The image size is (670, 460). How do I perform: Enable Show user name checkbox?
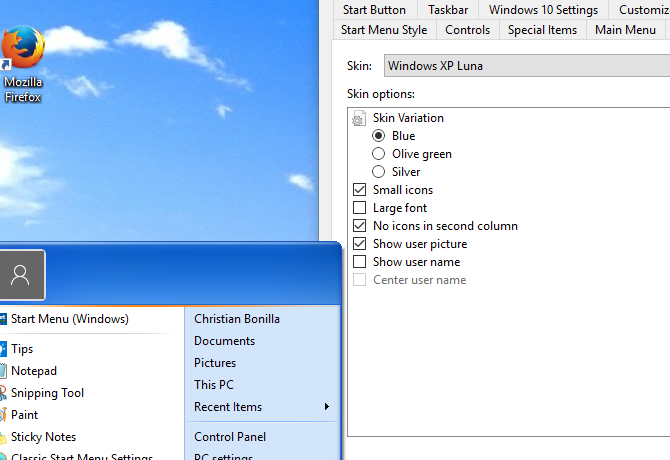[x=359, y=261]
